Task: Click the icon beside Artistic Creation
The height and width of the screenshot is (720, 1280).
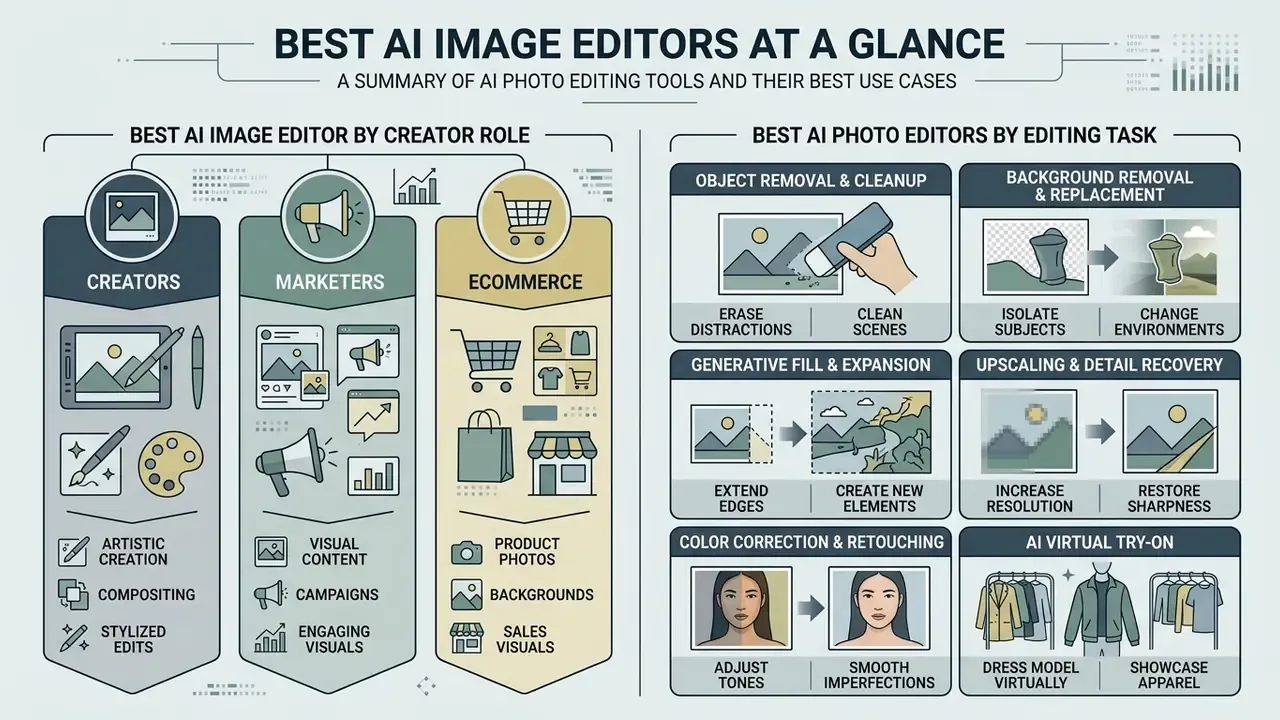Action: [73, 551]
